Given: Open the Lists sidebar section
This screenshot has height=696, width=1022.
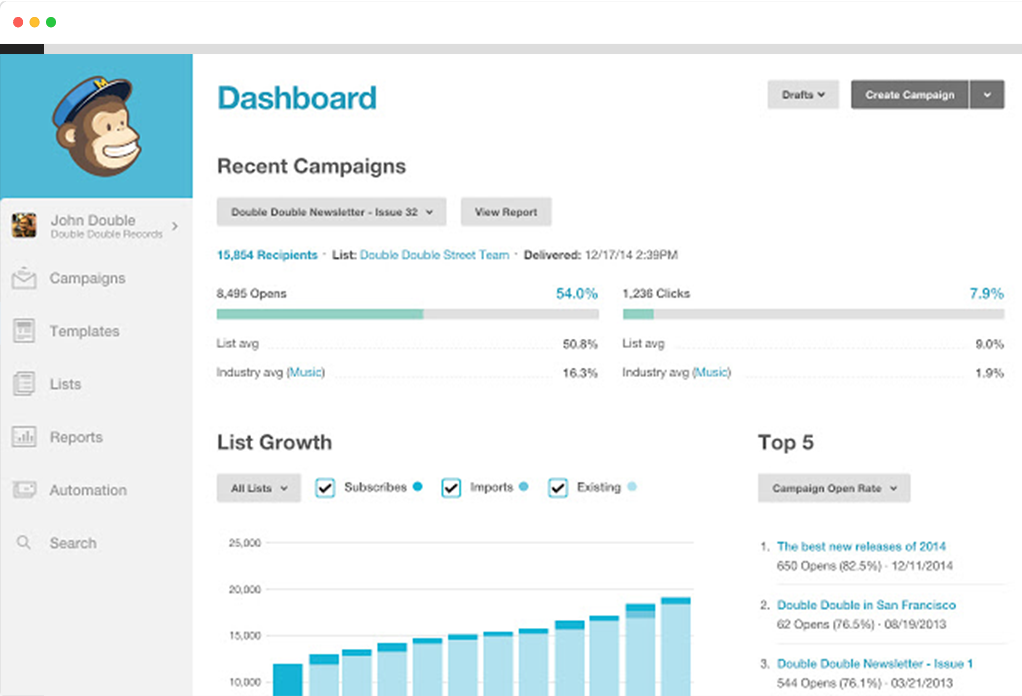Looking at the screenshot, I should (x=65, y=384).
